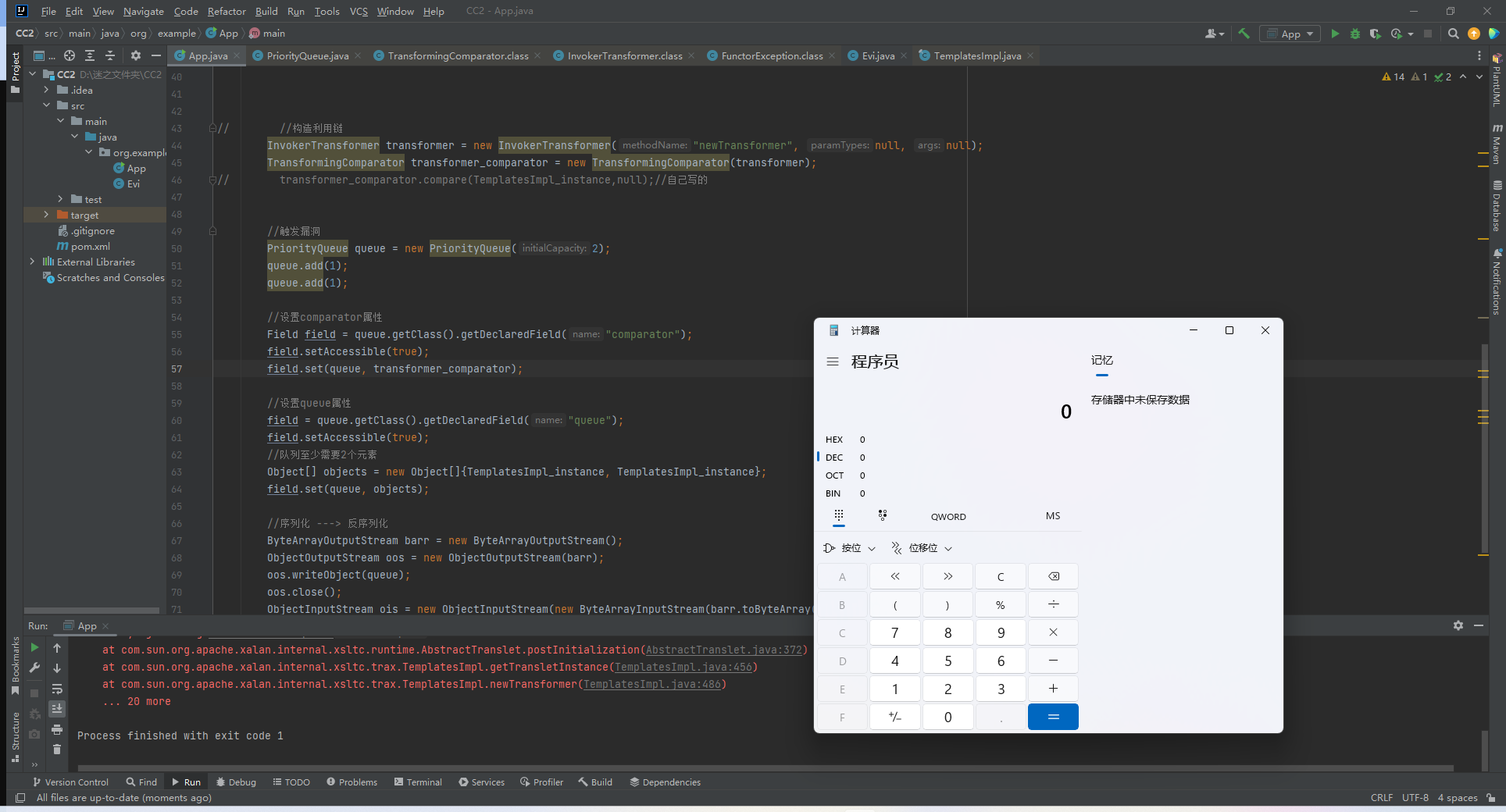The image size is (1506, 812).
Task: Open editor tabs more options menu
Action: (x=1479, y=55)
